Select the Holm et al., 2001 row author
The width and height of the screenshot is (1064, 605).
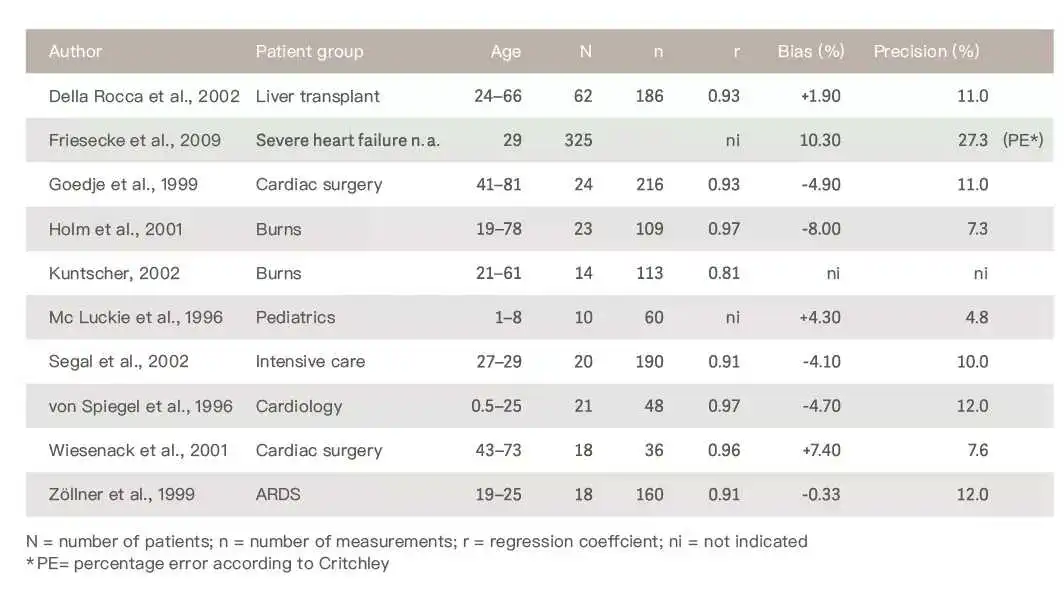116,229
